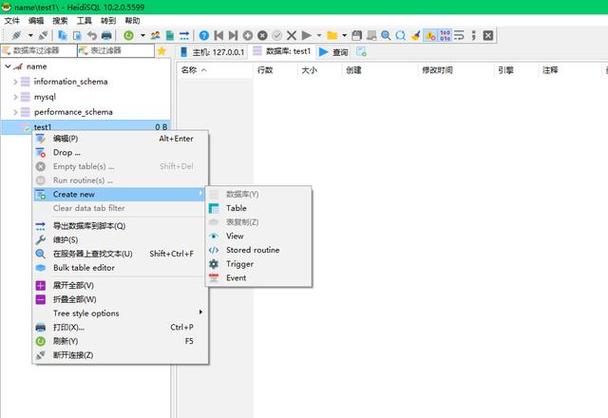Screen dimensions: 608x418
Task: Open the session manager connect icon
Action: point(16,36)
